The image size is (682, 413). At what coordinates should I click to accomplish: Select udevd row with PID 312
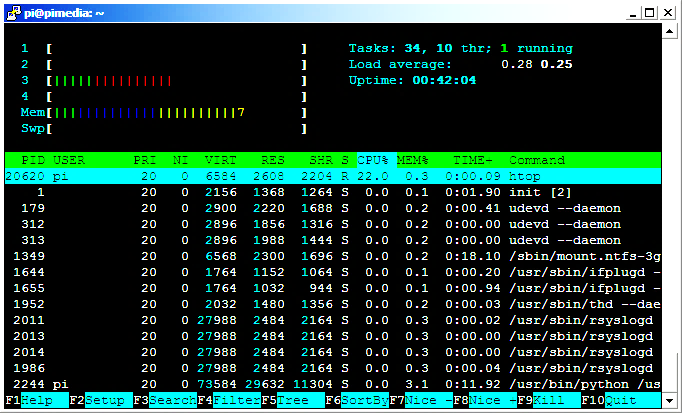[333, 224]
